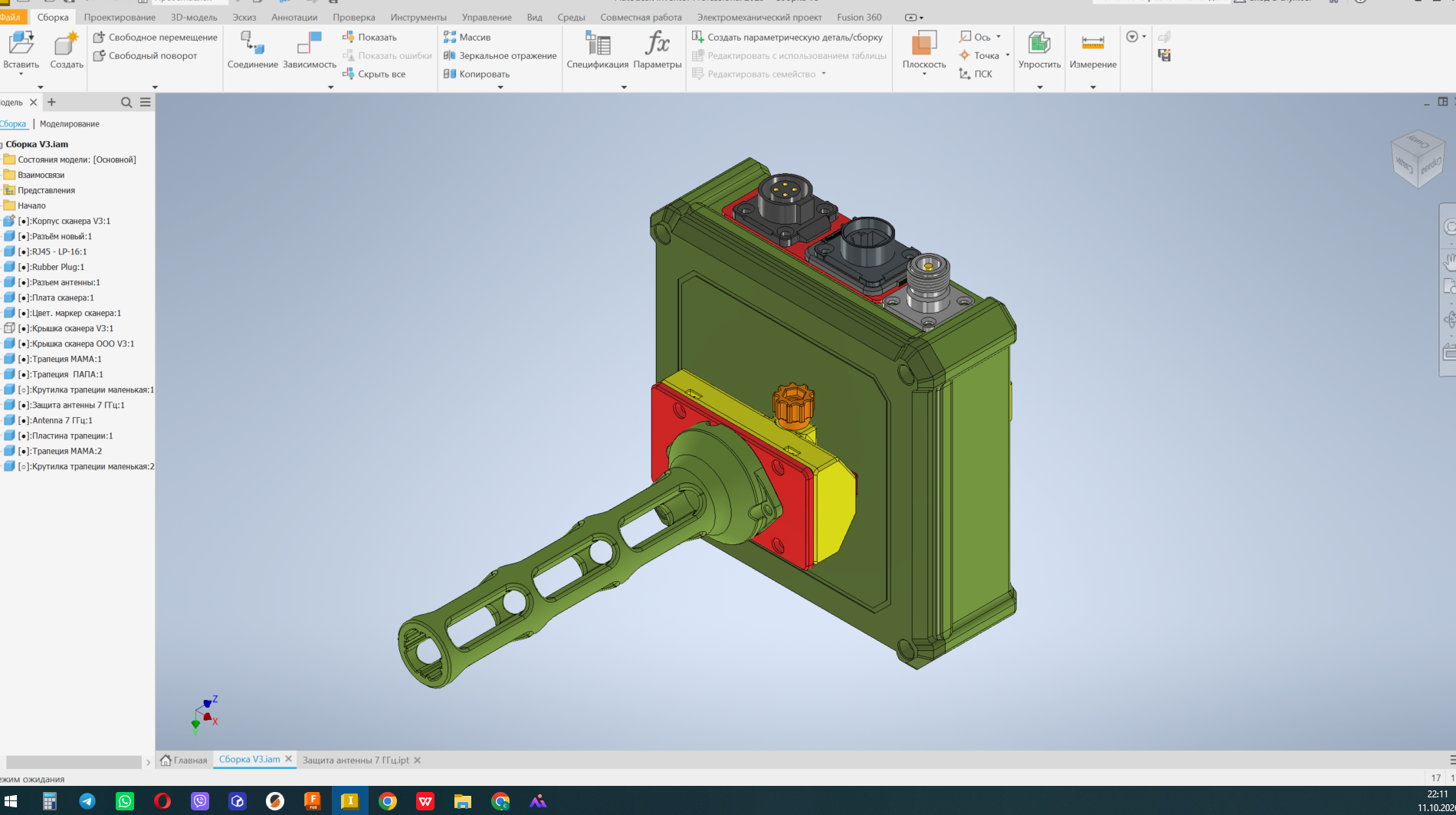Click the ViewCube in the viewport
This screenshot has width=1456, height=815.
pyautogui.click(x=1417, y=159)
